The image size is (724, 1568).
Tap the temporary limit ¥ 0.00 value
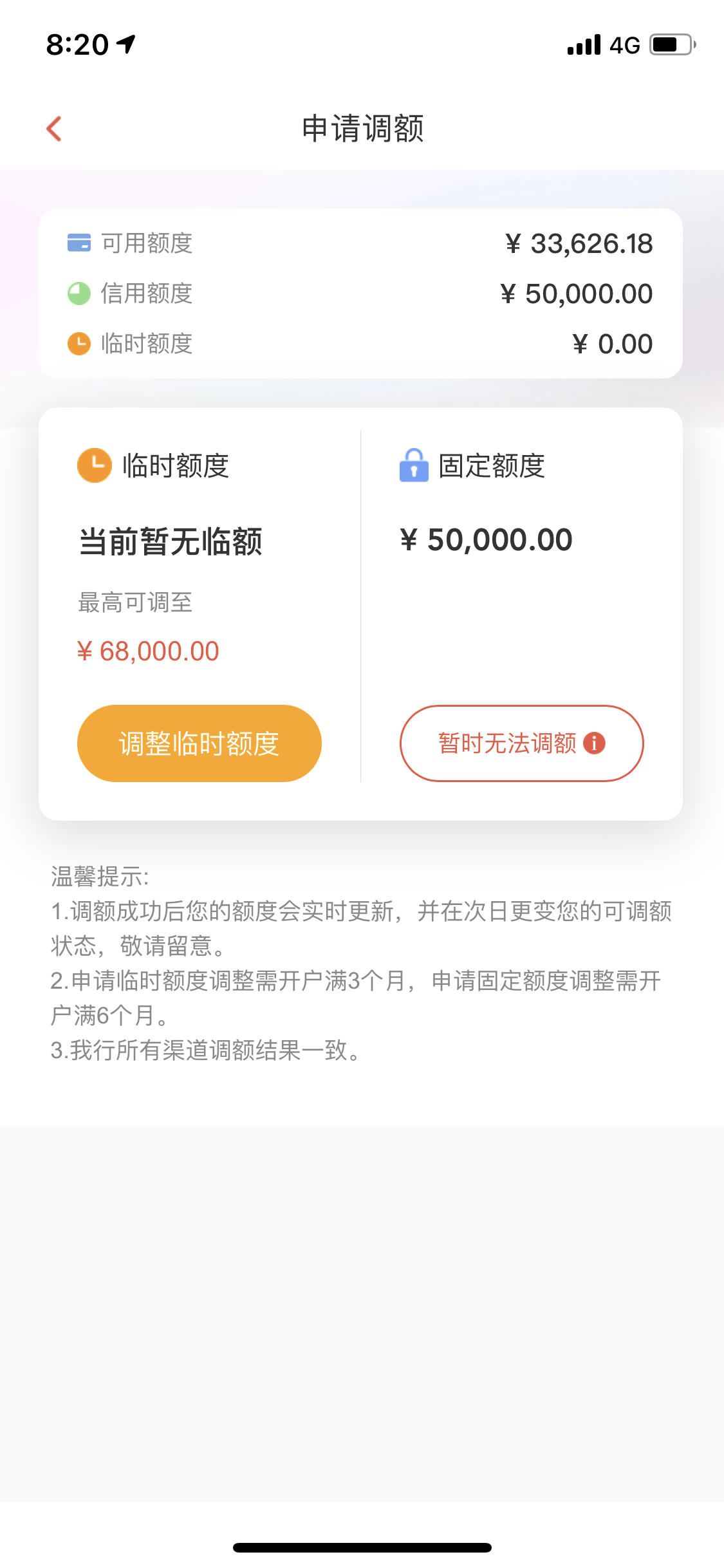tap(613, 344)
